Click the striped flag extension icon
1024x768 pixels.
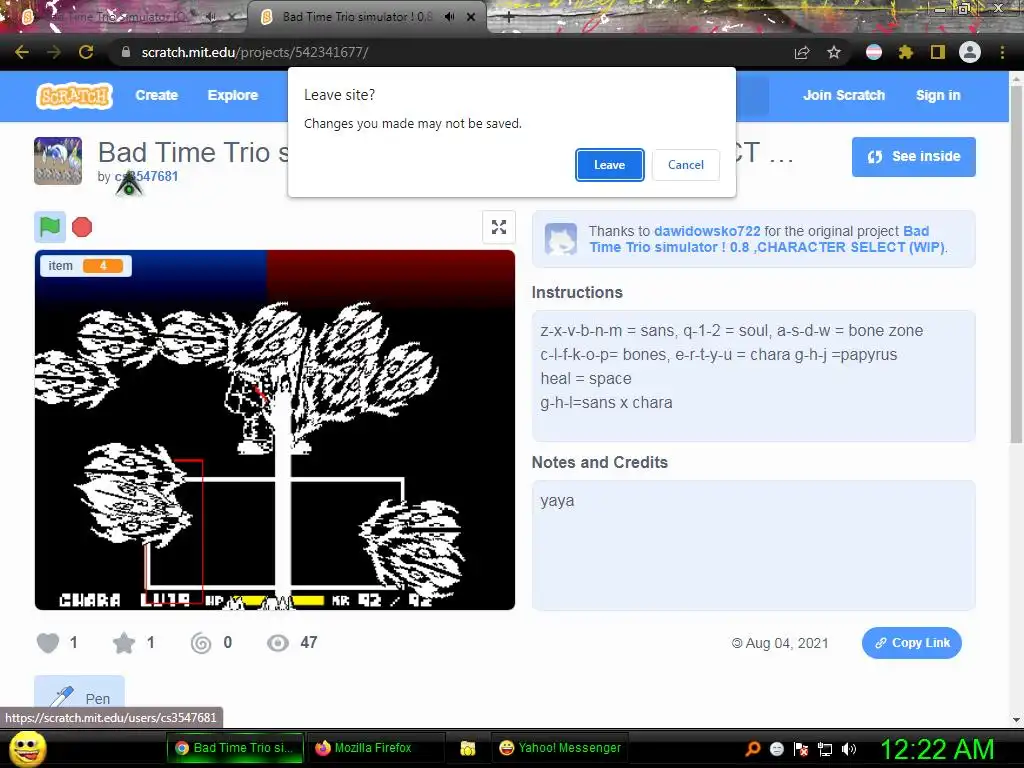874,52
